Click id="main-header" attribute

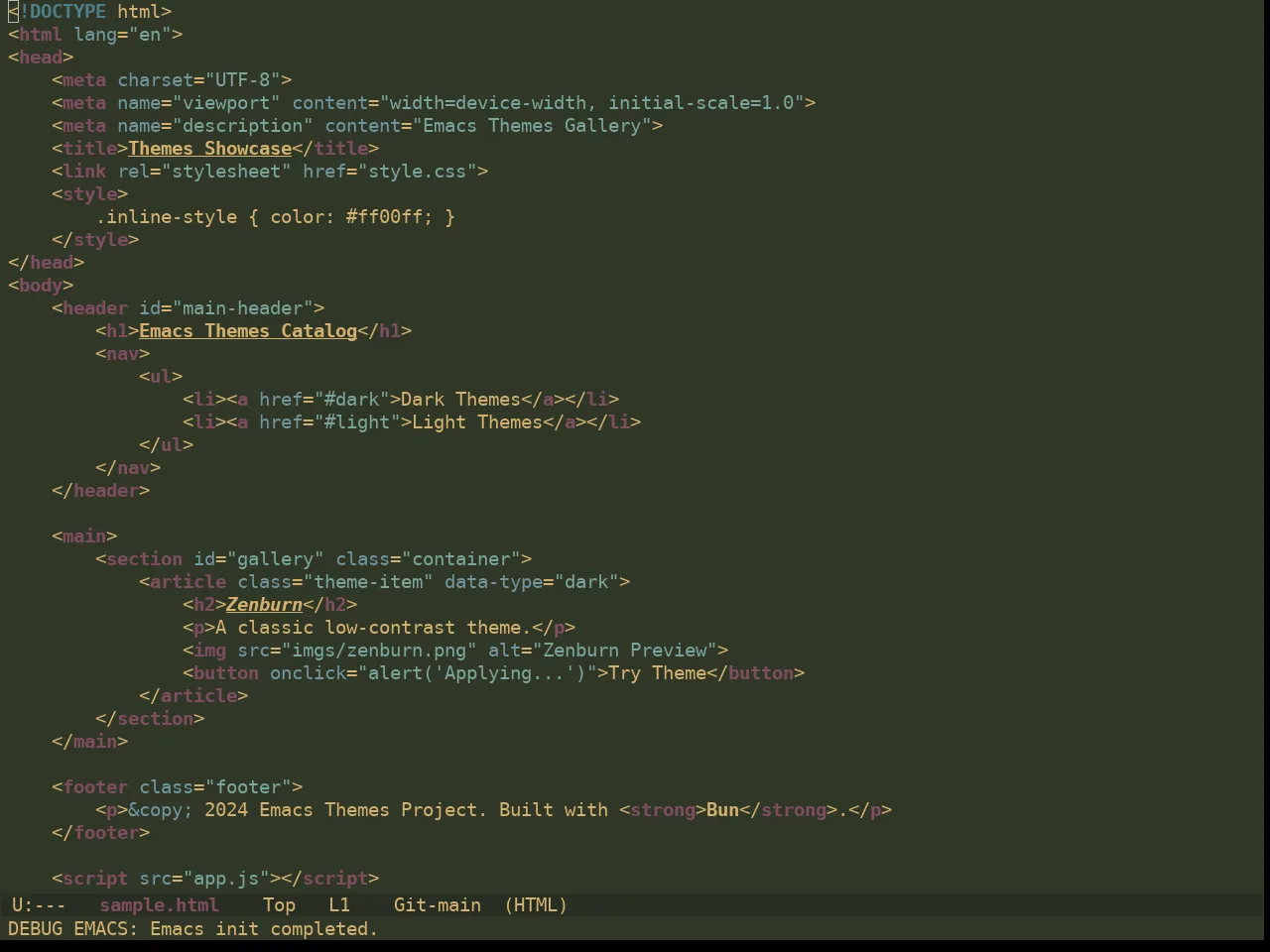(x=226, y=308)
